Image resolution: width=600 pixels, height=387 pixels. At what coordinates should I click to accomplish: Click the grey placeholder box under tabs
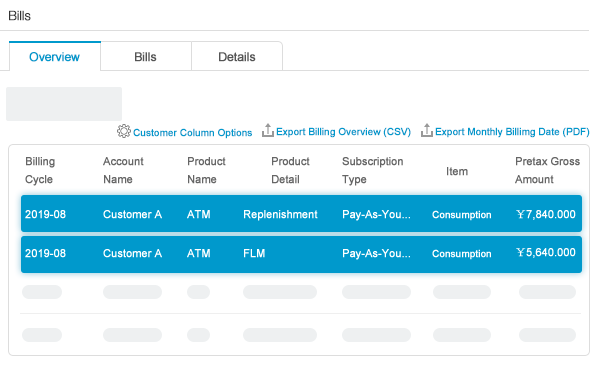click(x=64, y=104)
